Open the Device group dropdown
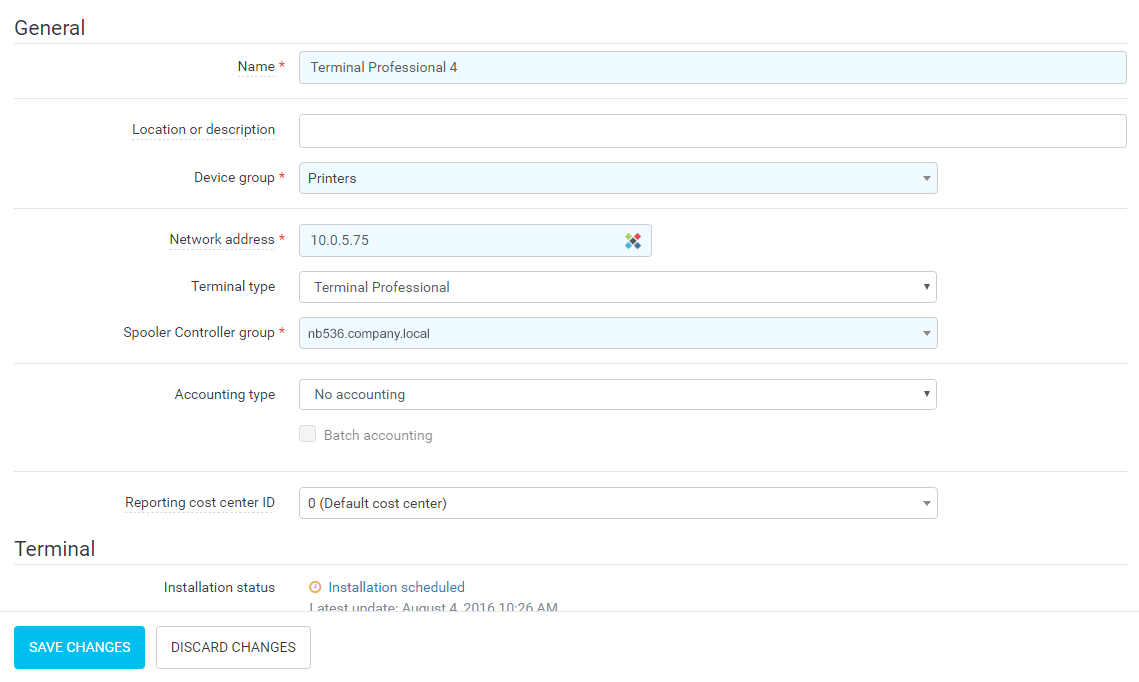This screenshot has width=1139, height=682. (618, 178)
